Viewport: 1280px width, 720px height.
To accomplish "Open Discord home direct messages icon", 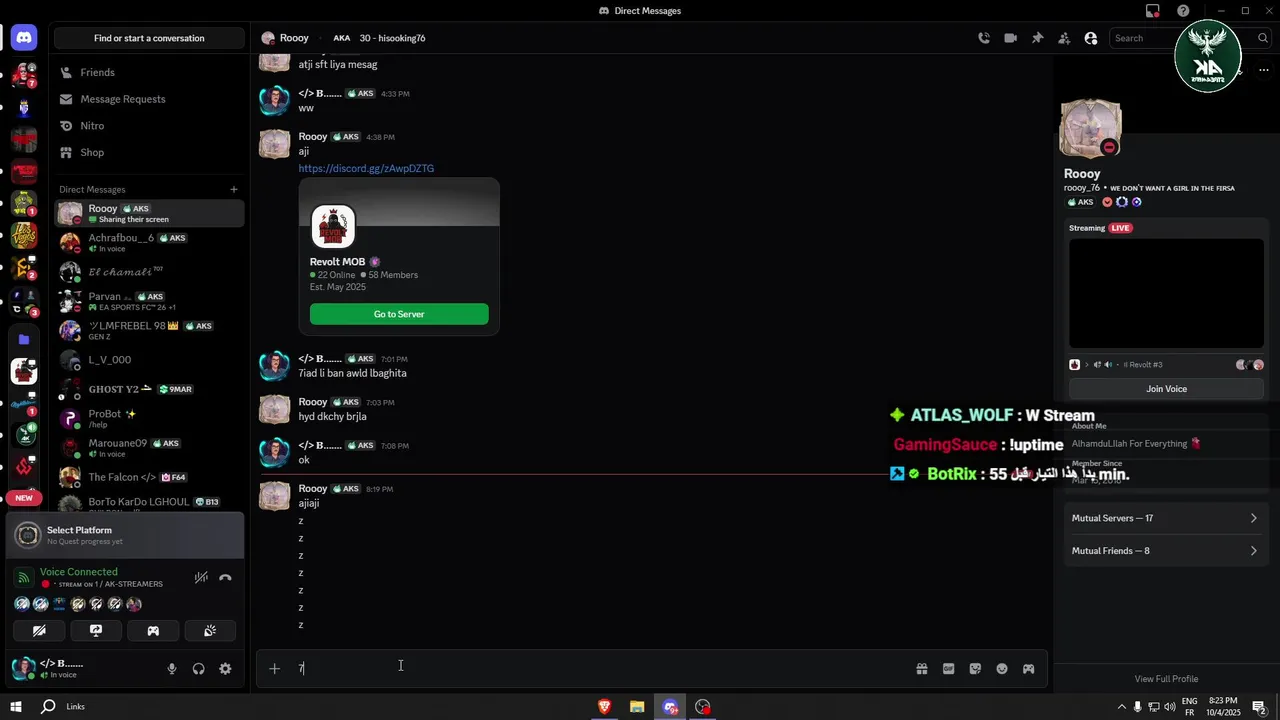I will [24, 38].
